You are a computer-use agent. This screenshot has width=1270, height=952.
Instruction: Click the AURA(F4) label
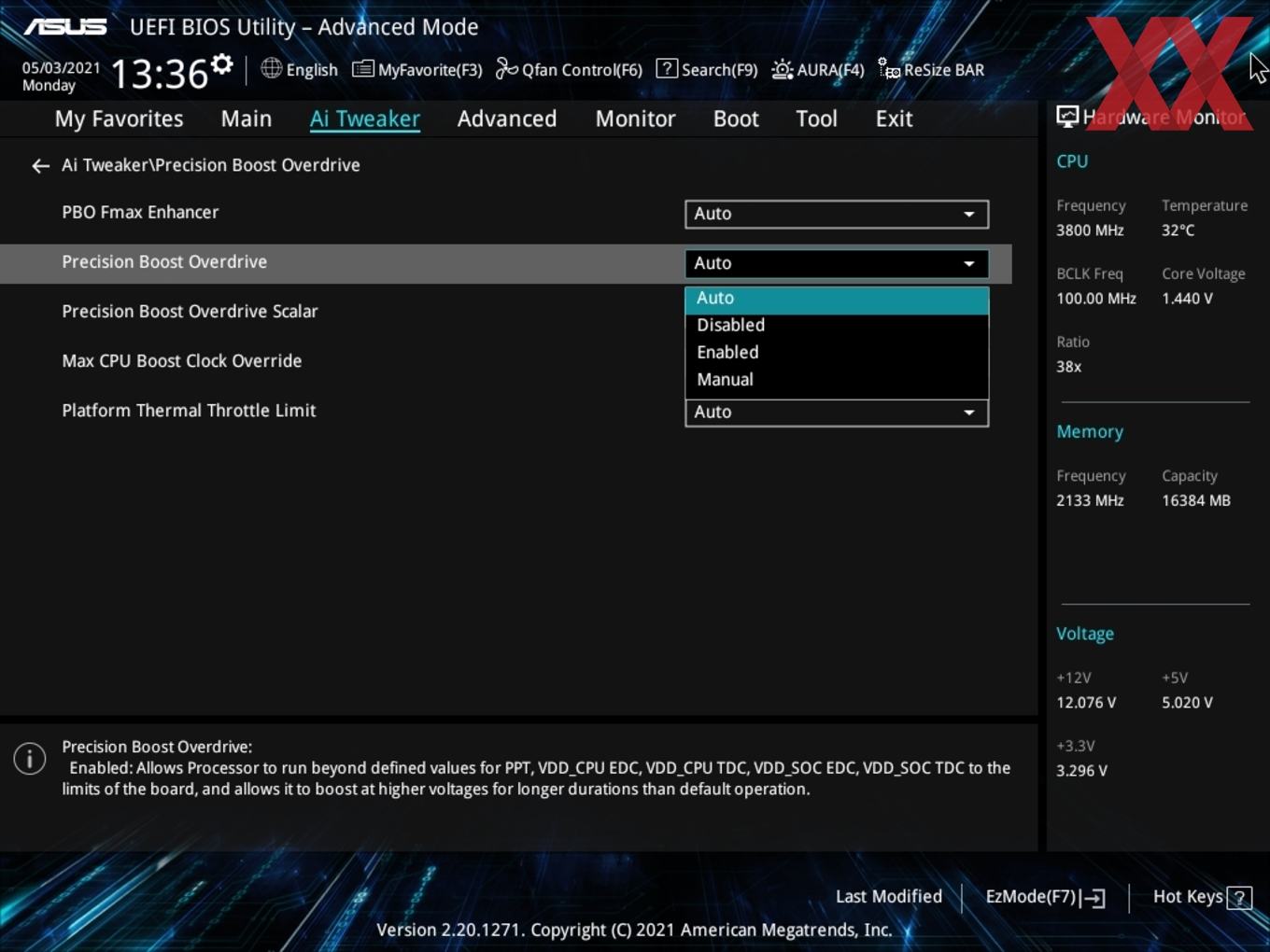pyautogui.click(x=830, y=70)
